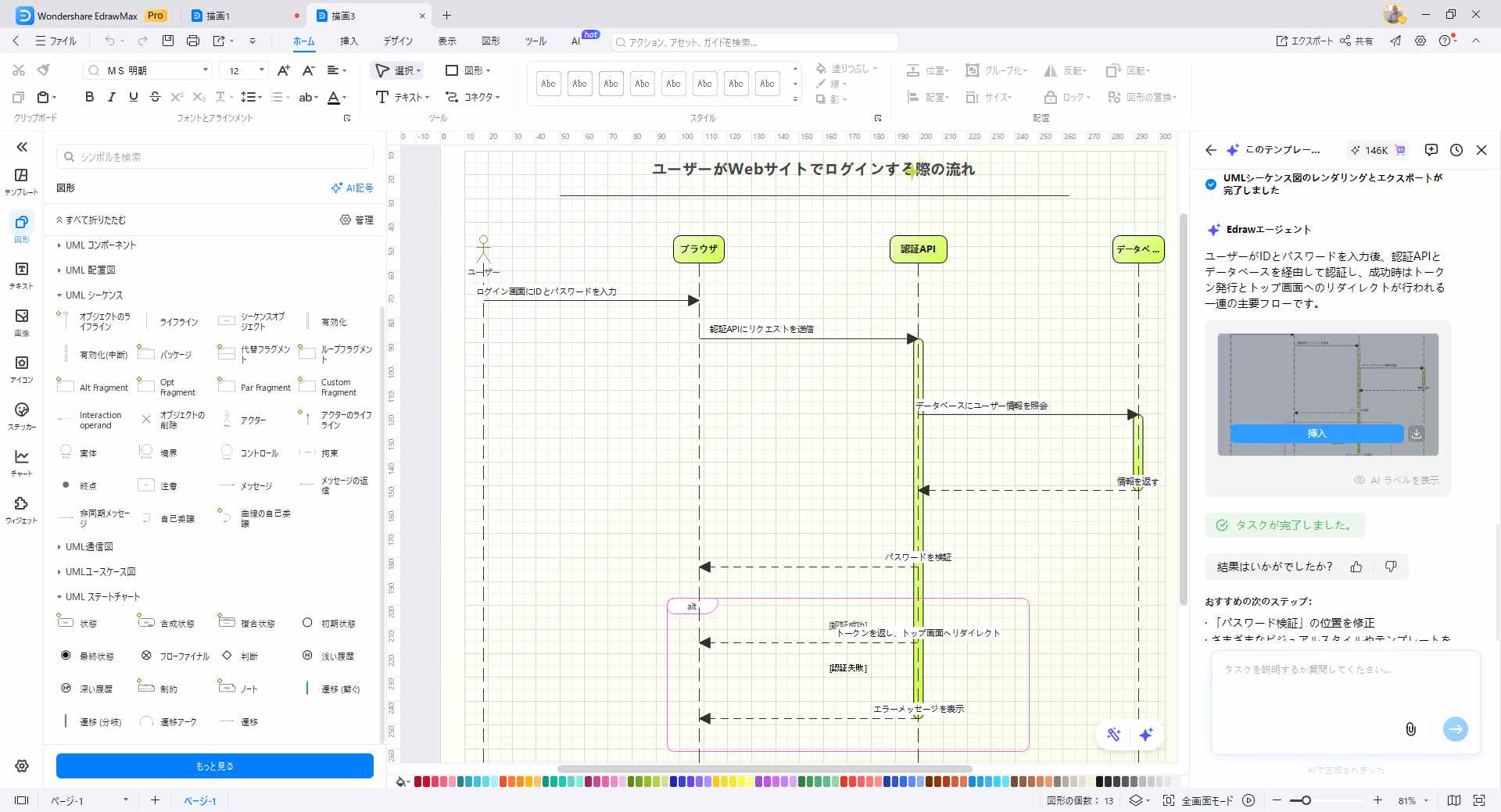The image size is (1501, 812).
Task: Click the Bold formatting icon
Action: (x=89, y=97)
